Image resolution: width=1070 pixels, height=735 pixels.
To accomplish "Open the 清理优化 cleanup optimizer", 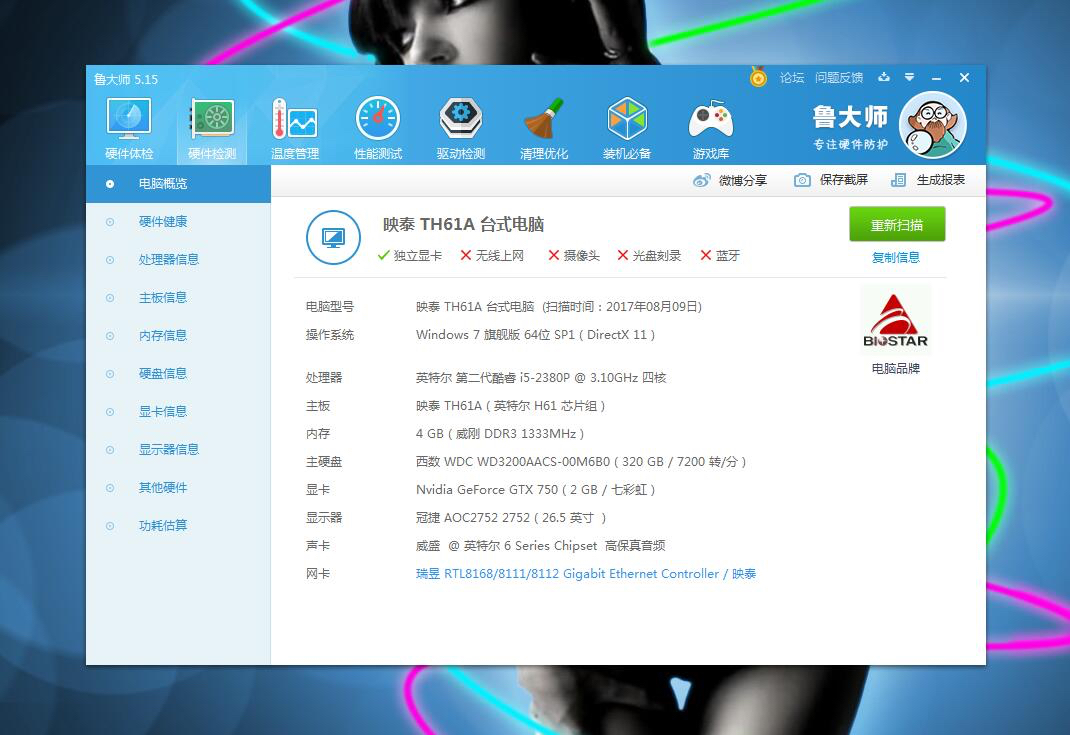I will point(544,125).
